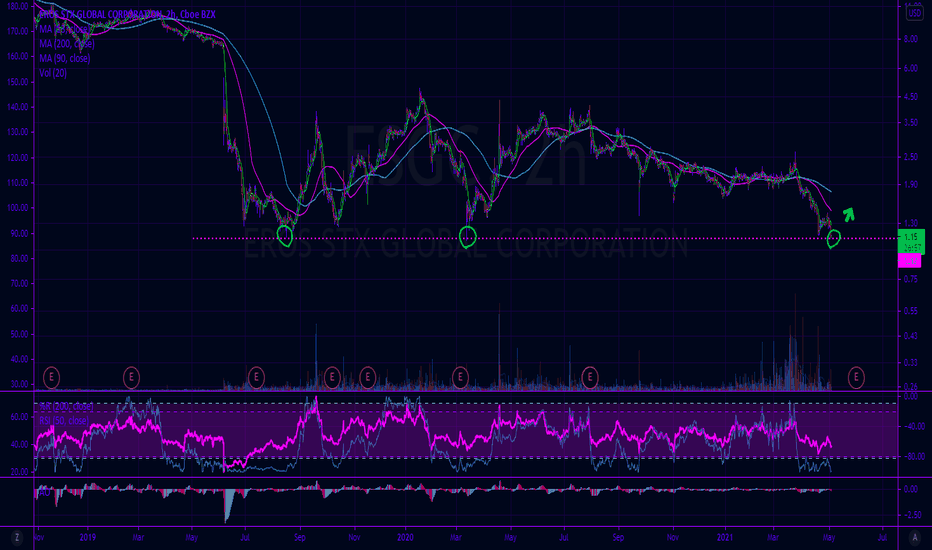Click the -2.50 label on AO scale
Viewport: 932px width, 550px height.
[x=912, y=515]
